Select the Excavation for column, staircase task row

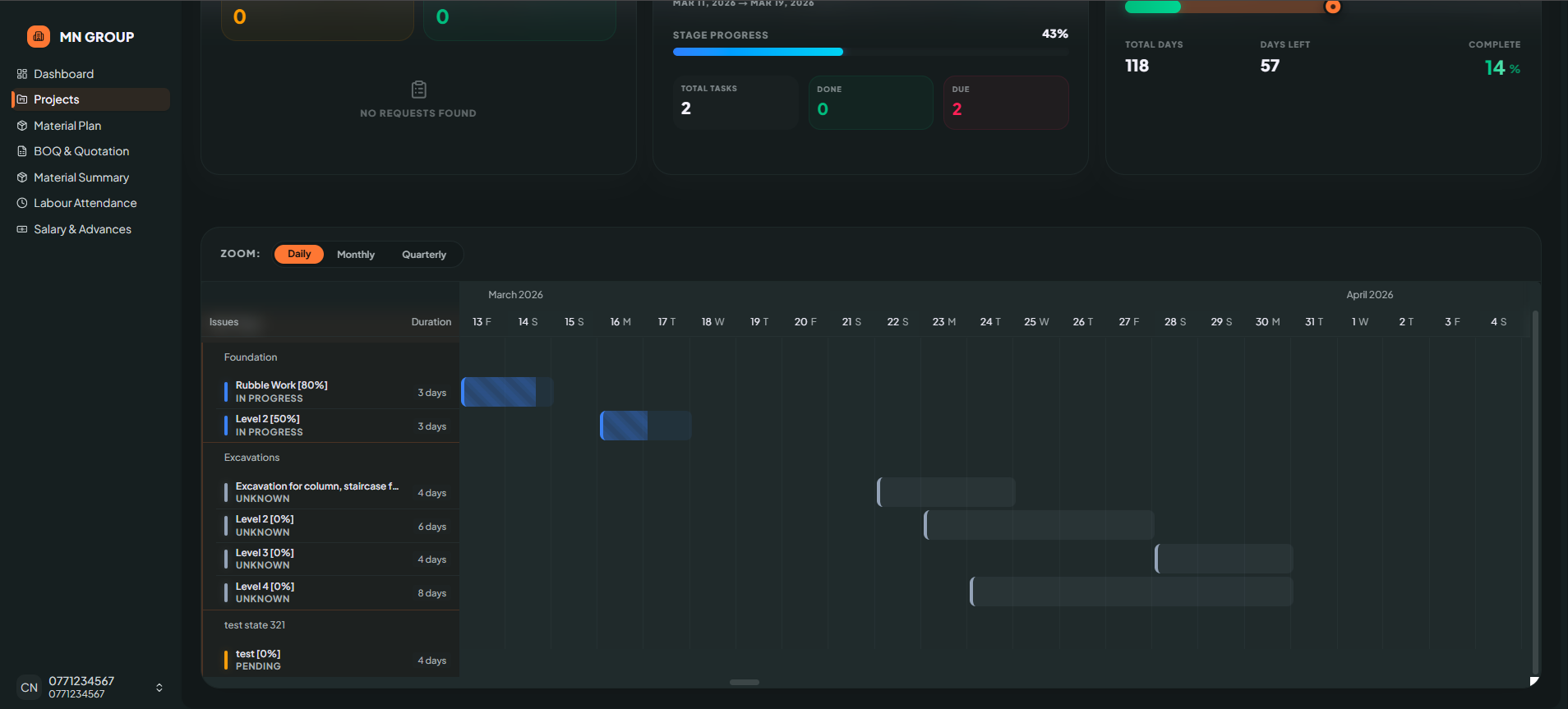330,492
